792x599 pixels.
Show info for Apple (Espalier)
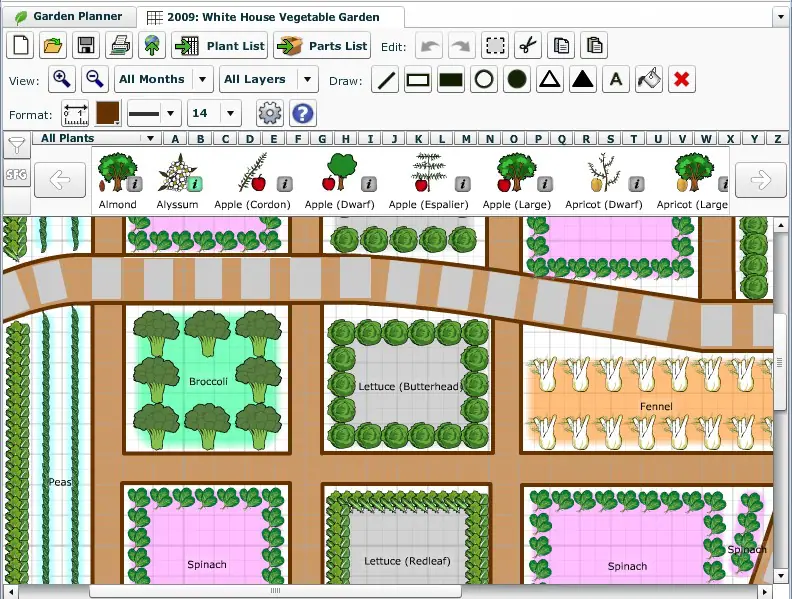(462, 184)
